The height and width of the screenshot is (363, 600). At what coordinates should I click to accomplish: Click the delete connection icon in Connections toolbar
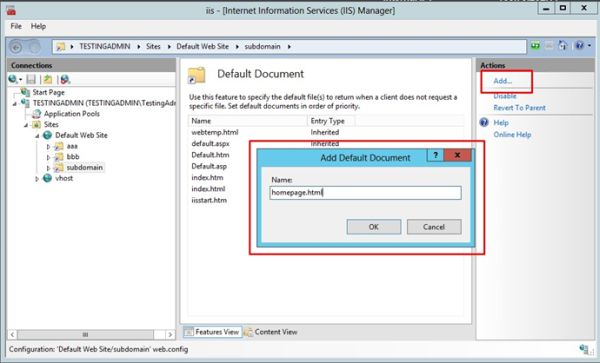(65, 79)
